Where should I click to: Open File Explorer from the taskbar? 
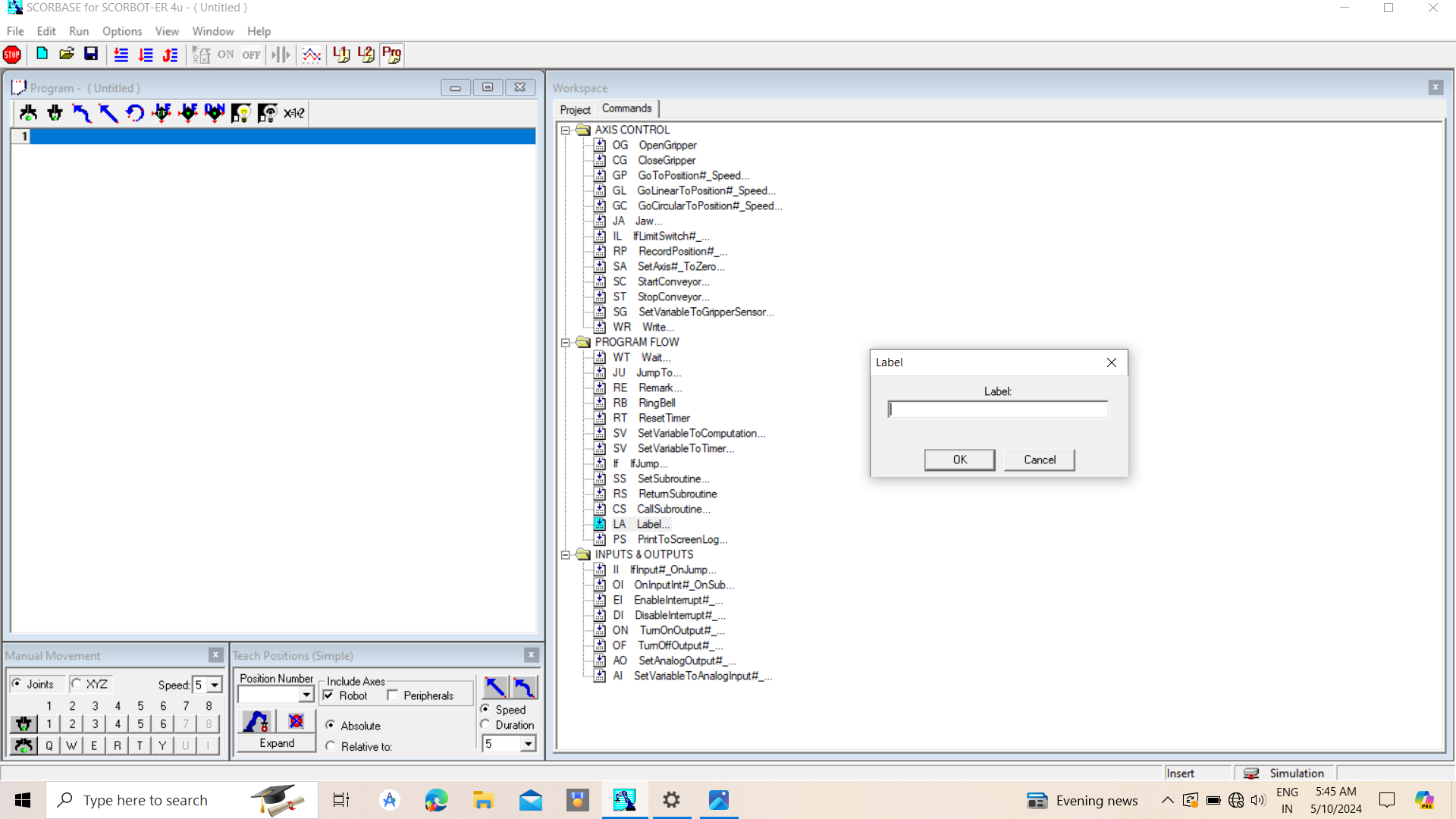click(x=483, y=800)
